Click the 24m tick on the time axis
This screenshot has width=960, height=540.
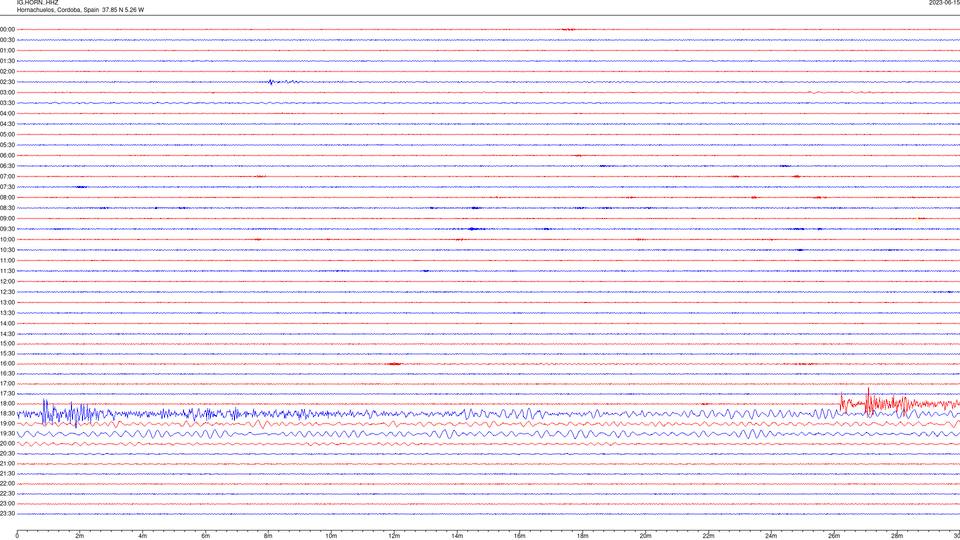pos(771,536)
